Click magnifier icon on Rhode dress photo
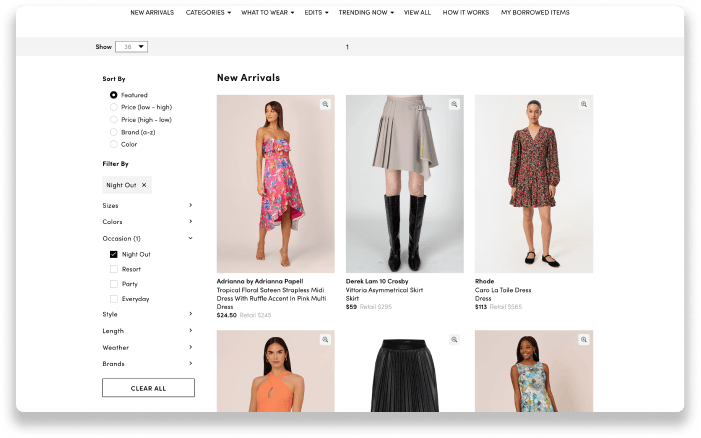The height and width of the screenshot is (438, 701). (583, 104)
